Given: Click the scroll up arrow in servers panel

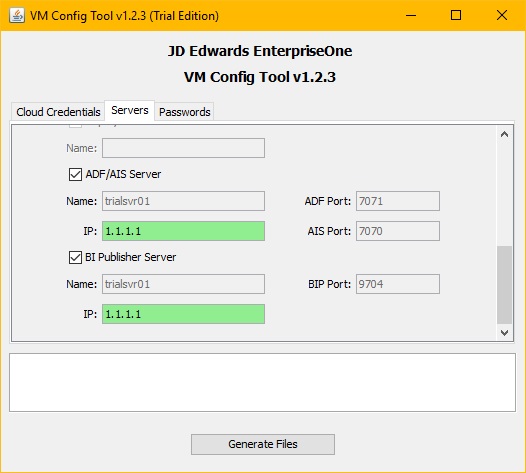Looking at the screenshot, I should pos(504,135).
